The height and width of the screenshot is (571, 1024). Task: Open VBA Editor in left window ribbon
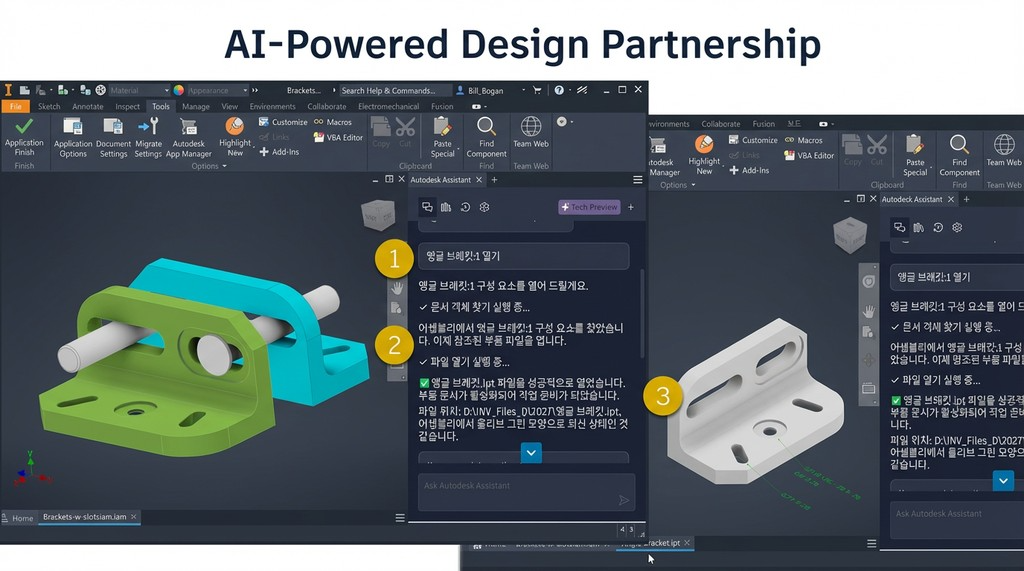coord(338,137)
